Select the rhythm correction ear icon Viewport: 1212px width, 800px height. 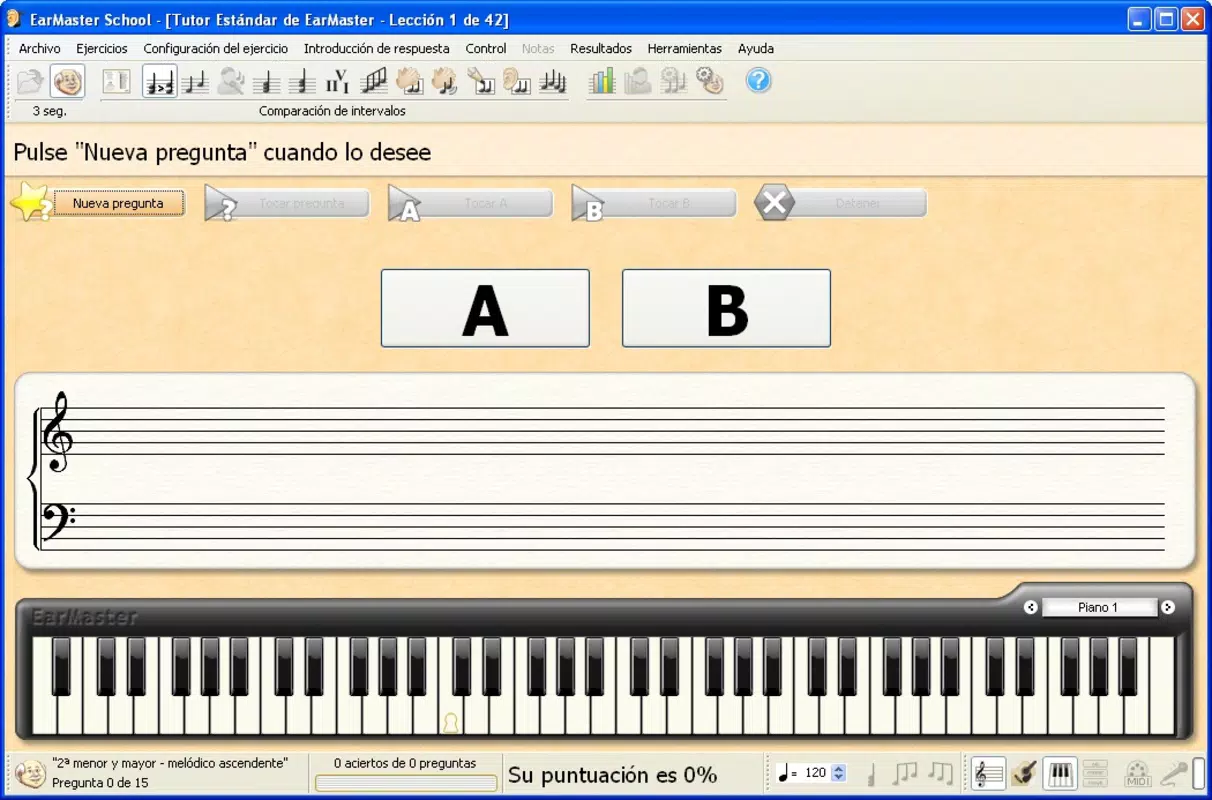[x=516, y=81]
